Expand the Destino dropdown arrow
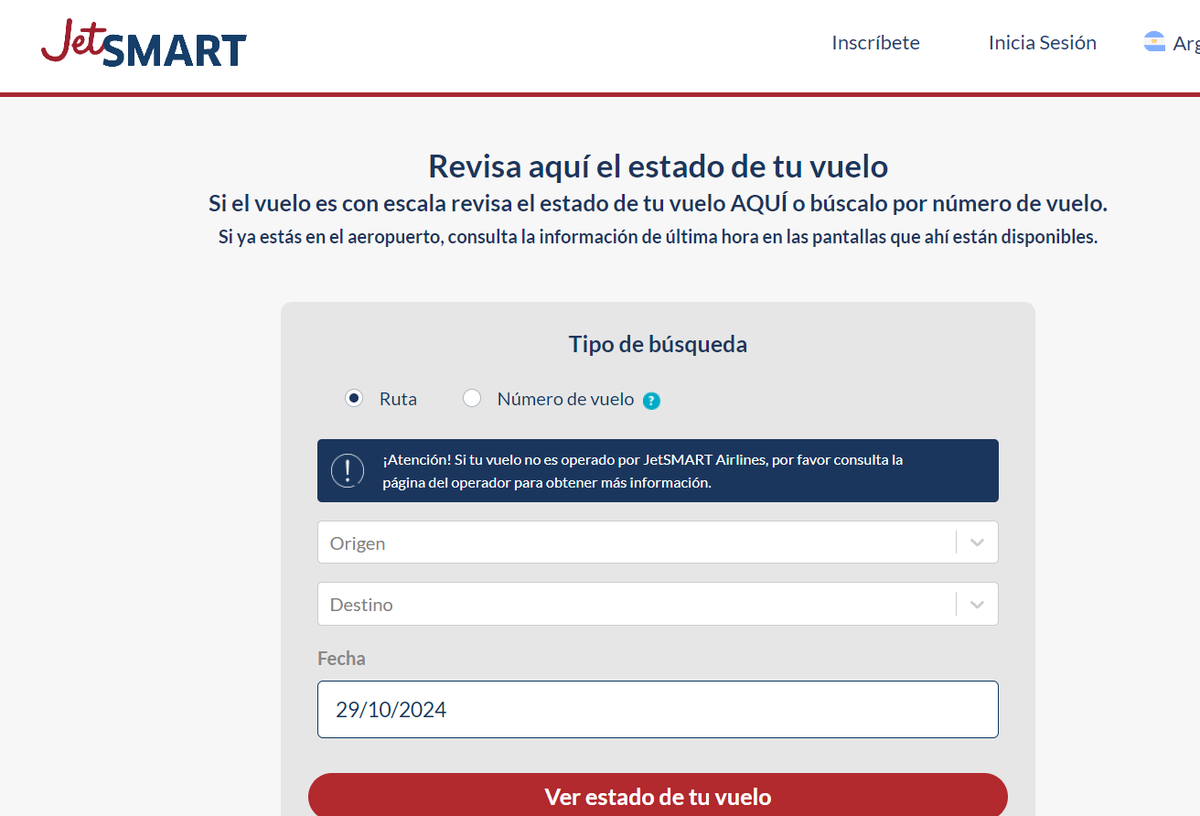Screen dimensions: 1200x816 (x=977, y=605)
